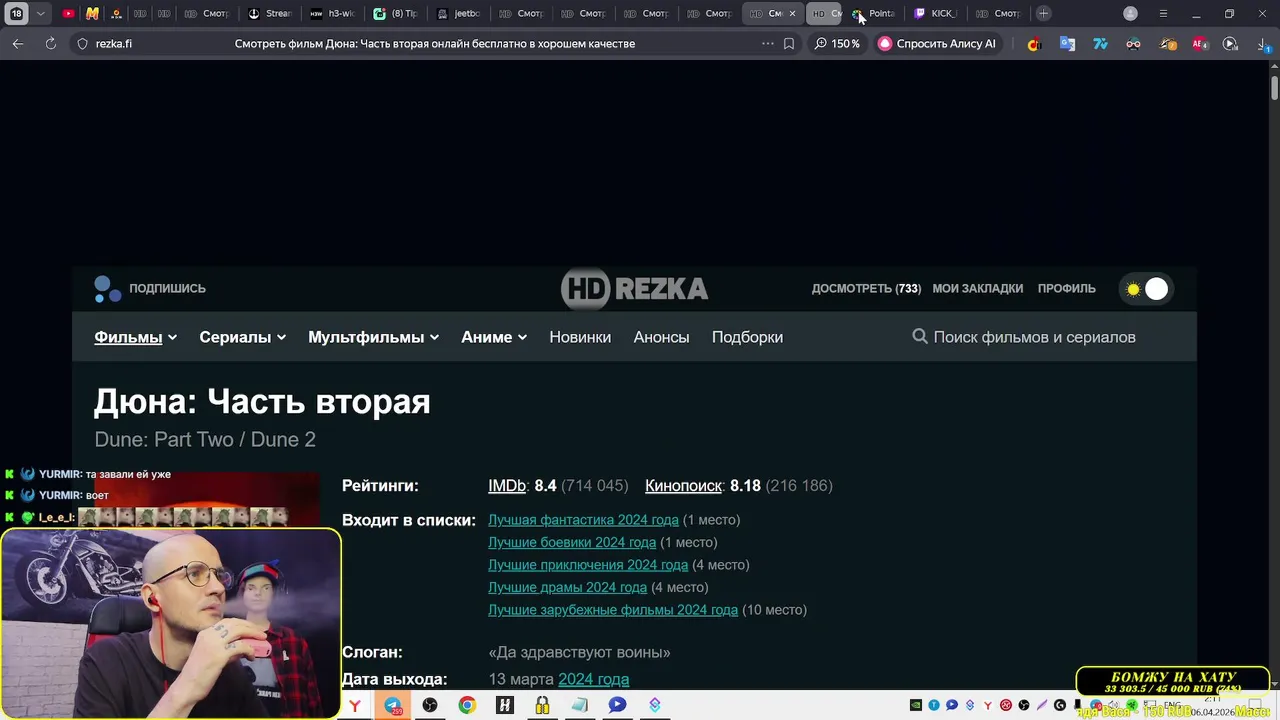The height and width of the screenshot is (720, 1280).
Task: Open the browser hamburger menu
Action: (x=1163, y=13)
